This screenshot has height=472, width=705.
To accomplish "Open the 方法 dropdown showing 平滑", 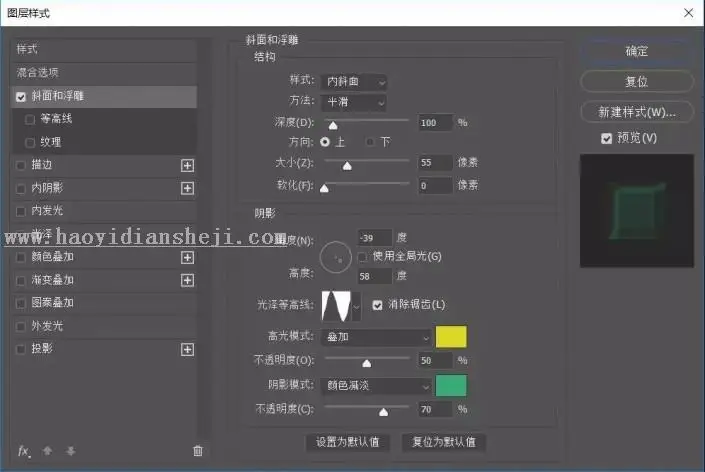I will click(354, 103).
